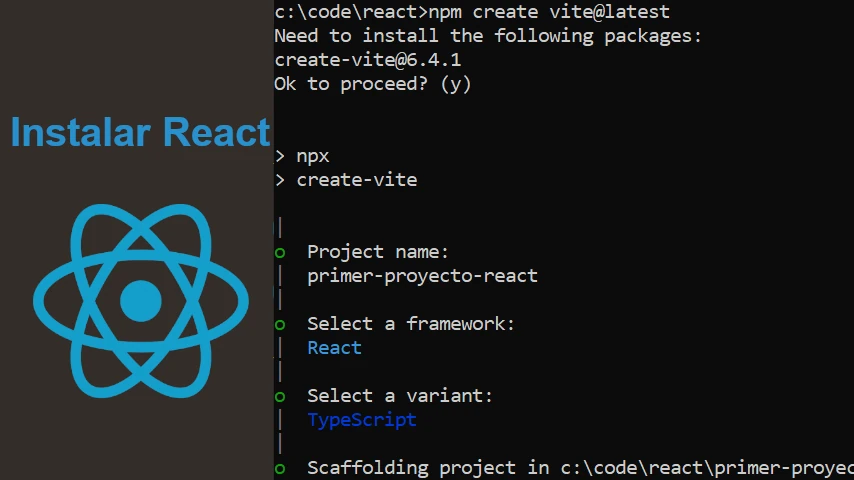The image size is (854, 480).
Task: Click the "Ok to proceed? (y)" prompt
Action: coord(373,84)
